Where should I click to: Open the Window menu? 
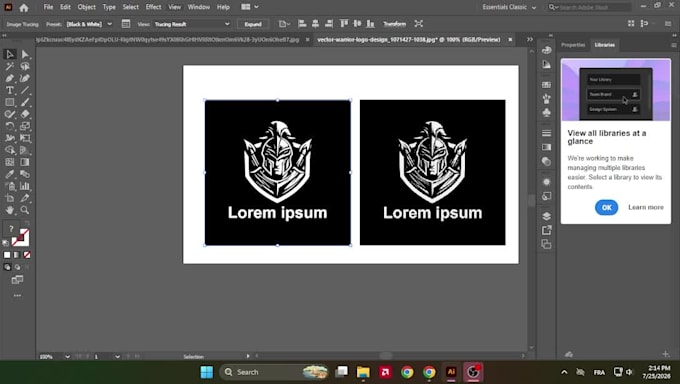(199, 7)
